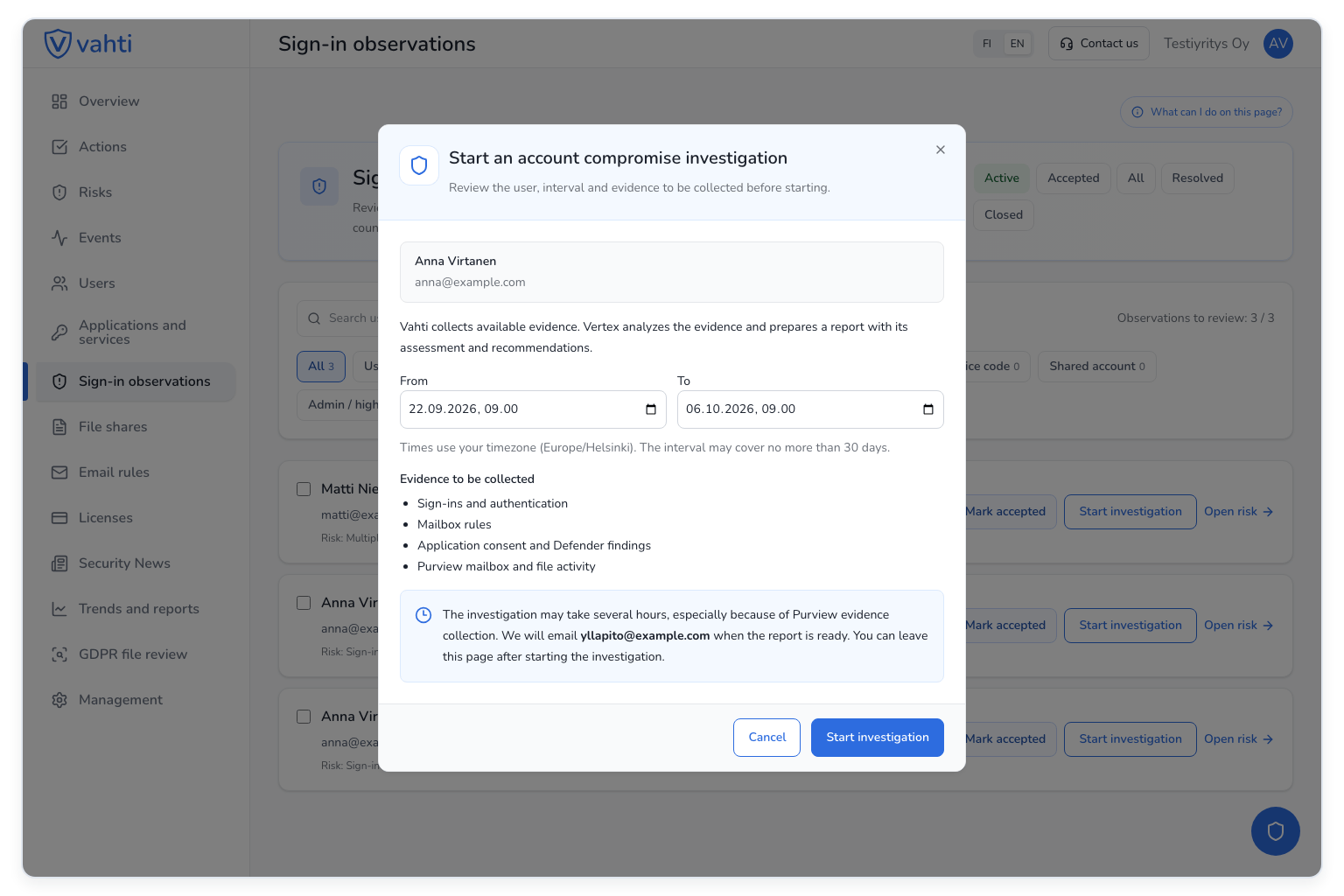Image resolution: width=1344 pixels, height=896 pixels.
Task: Click the From date field
Action: coord(533,409)
